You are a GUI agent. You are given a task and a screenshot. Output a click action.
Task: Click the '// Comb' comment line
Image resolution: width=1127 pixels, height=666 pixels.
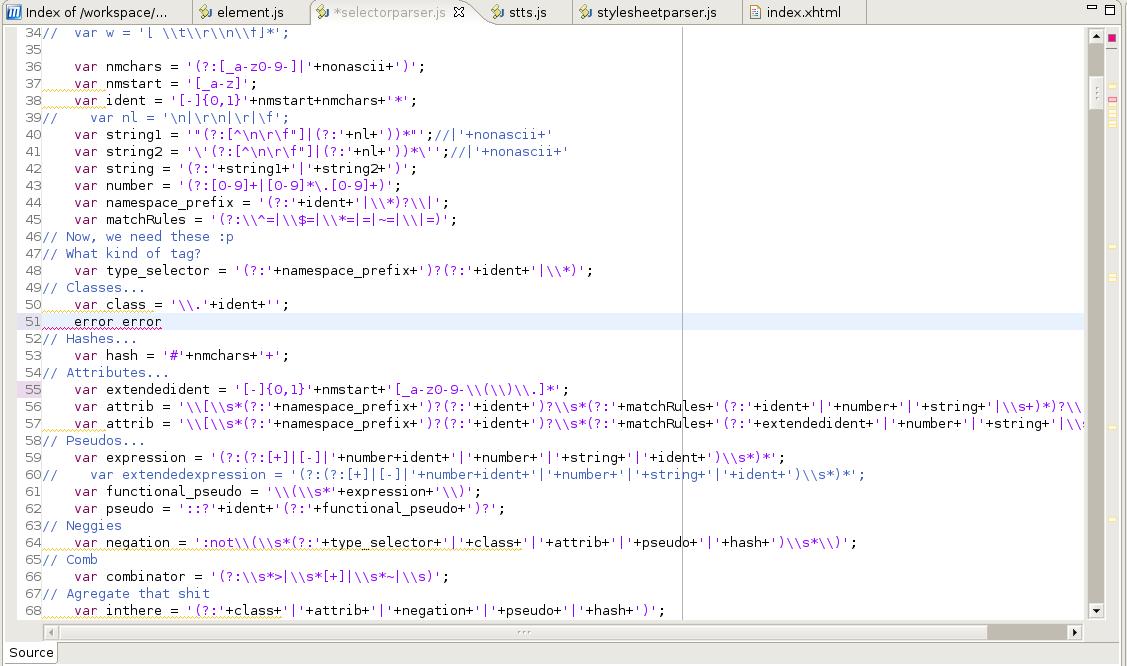[70, 560]
